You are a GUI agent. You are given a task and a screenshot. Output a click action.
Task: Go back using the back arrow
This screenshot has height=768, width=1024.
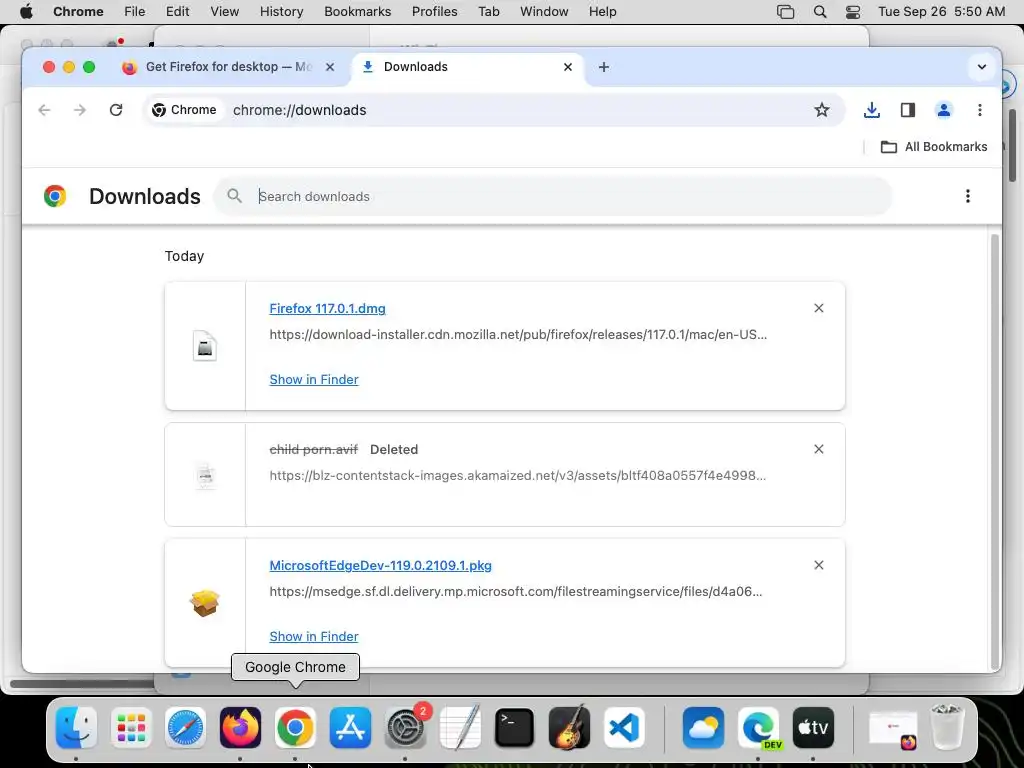[44, 110]
